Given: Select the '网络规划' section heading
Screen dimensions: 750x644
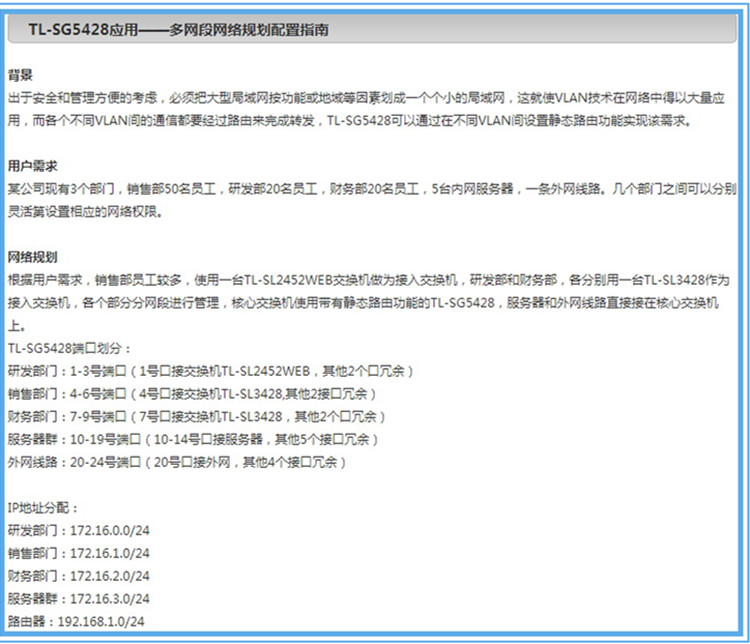Looking at the screenshot, I should pos(33,257).
